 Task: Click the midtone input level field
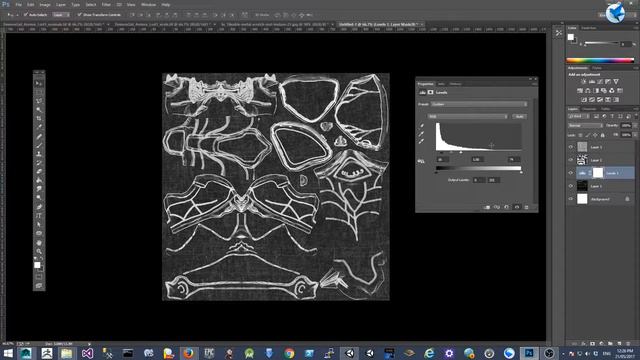tap(477, 160)
